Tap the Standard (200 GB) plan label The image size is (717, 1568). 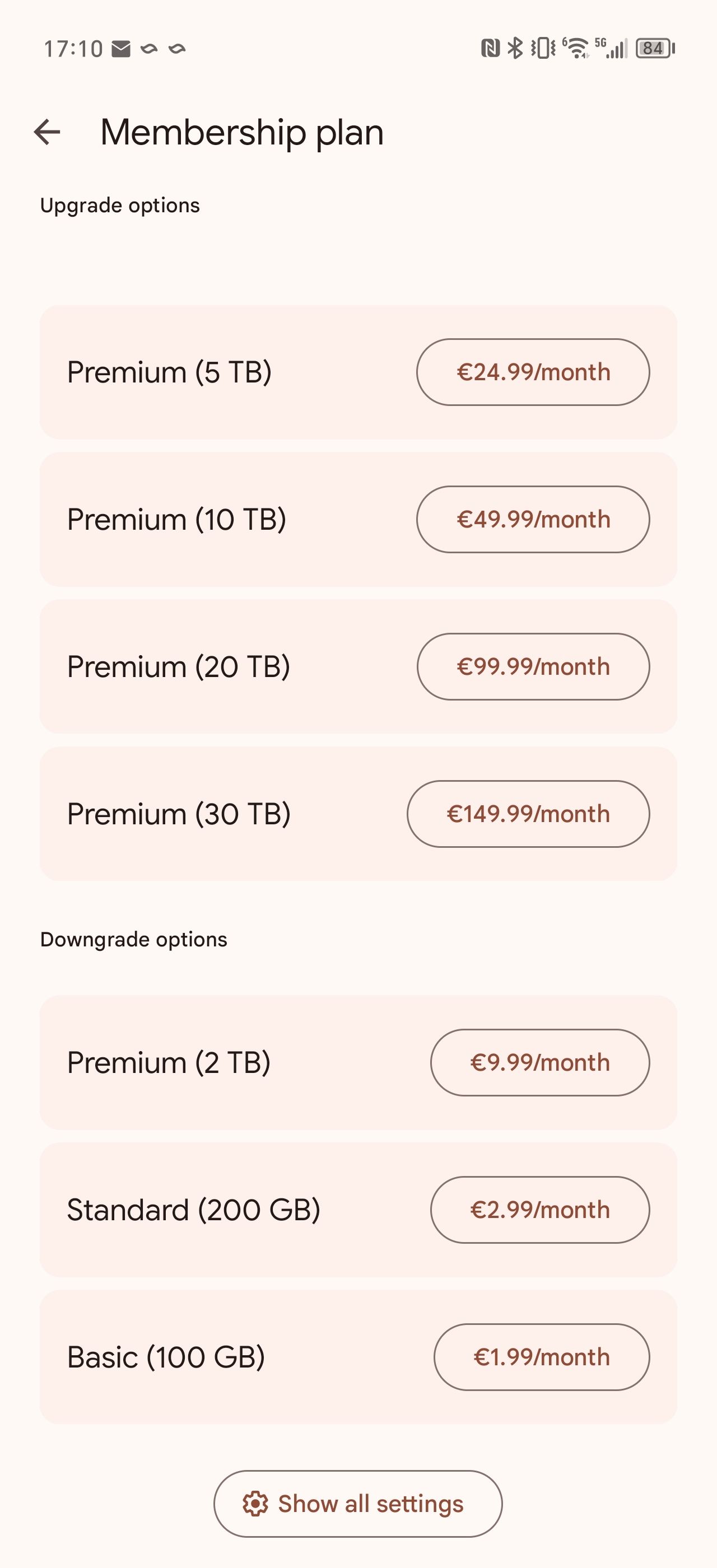(194, 1210)
